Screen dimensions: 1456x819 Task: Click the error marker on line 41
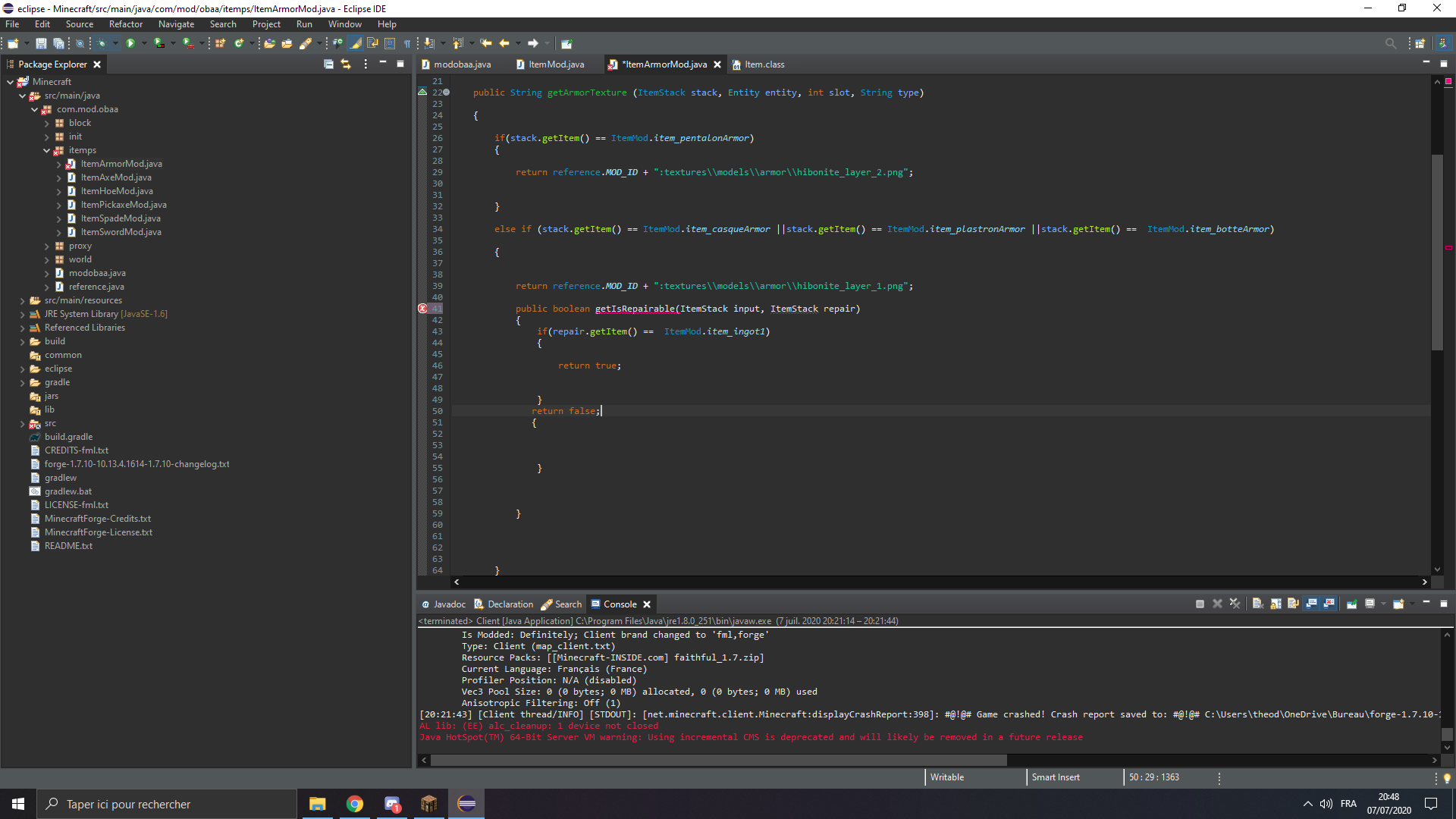pos(423,309)
